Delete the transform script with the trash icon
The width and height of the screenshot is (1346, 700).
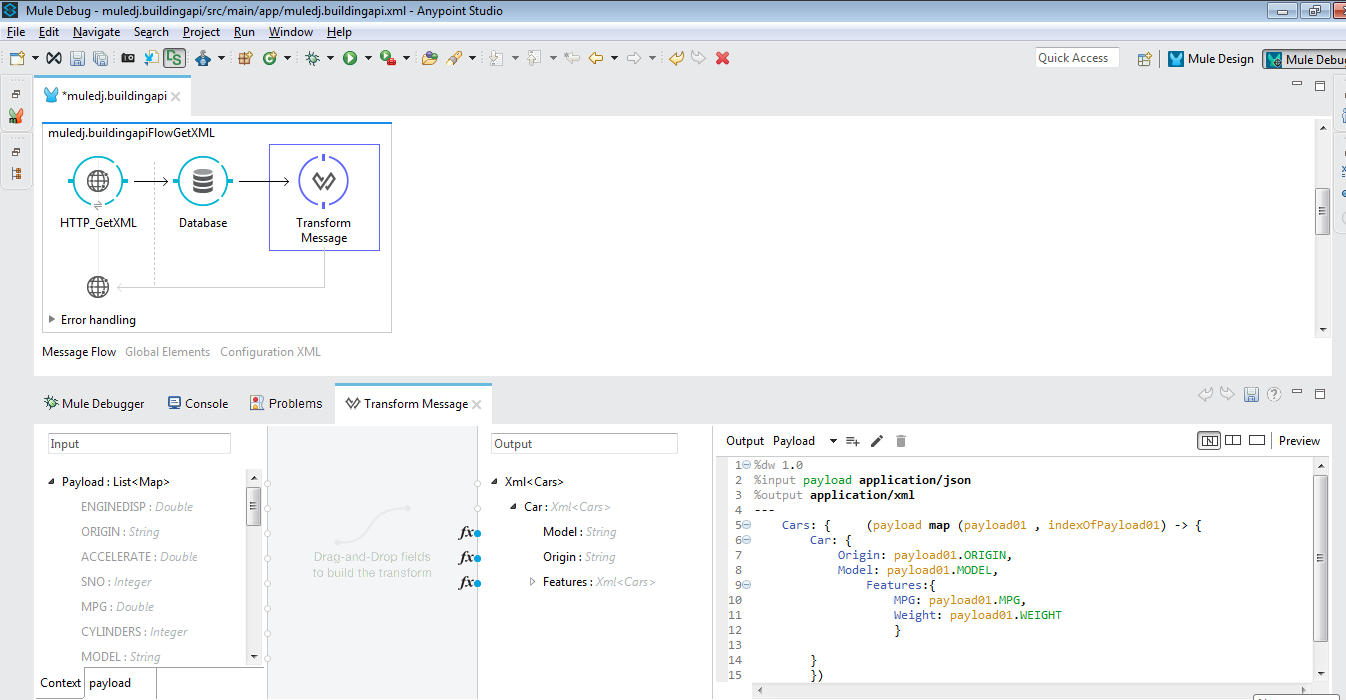pos(899,441)
